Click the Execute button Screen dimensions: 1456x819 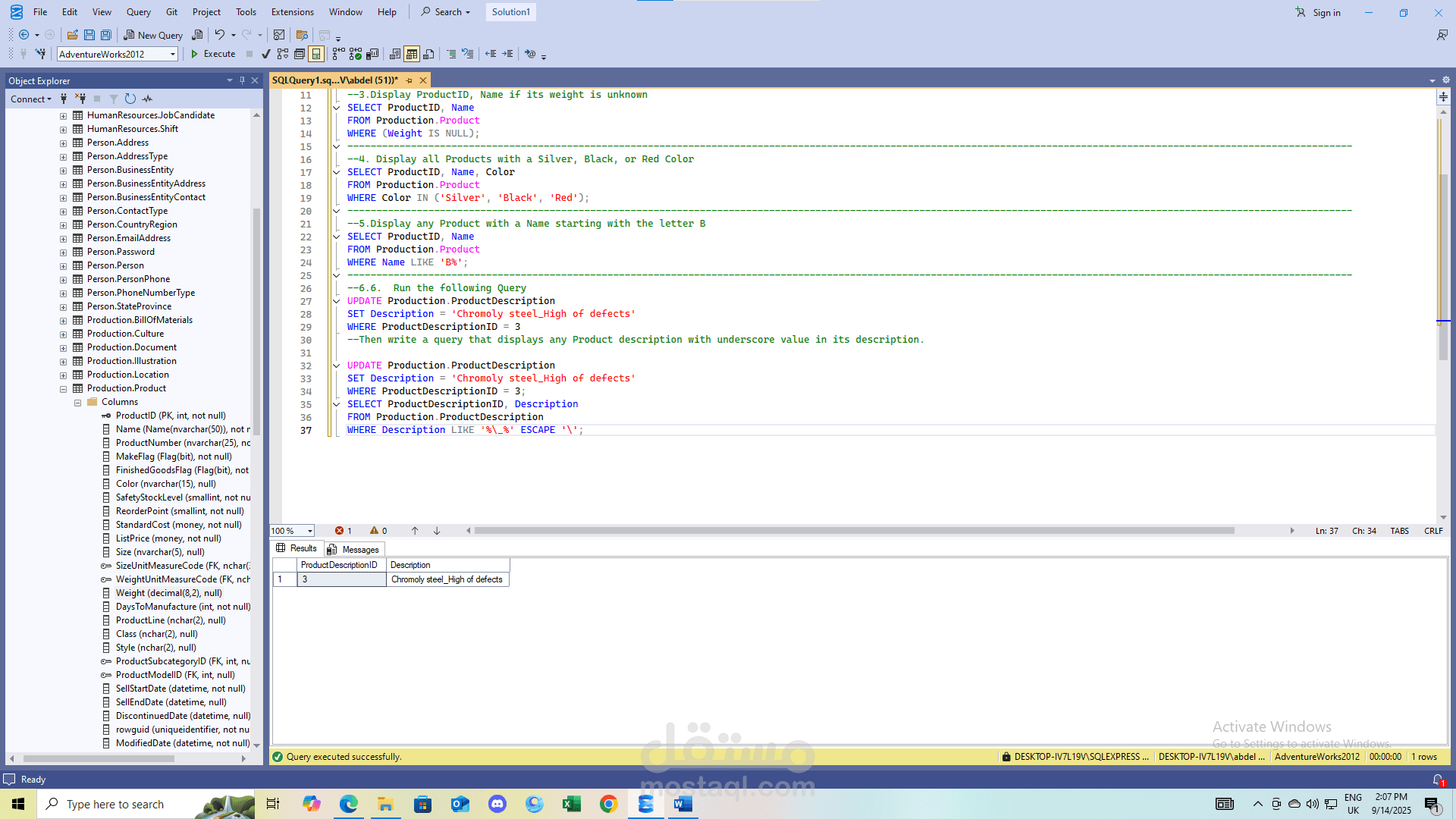pos(212,54)
